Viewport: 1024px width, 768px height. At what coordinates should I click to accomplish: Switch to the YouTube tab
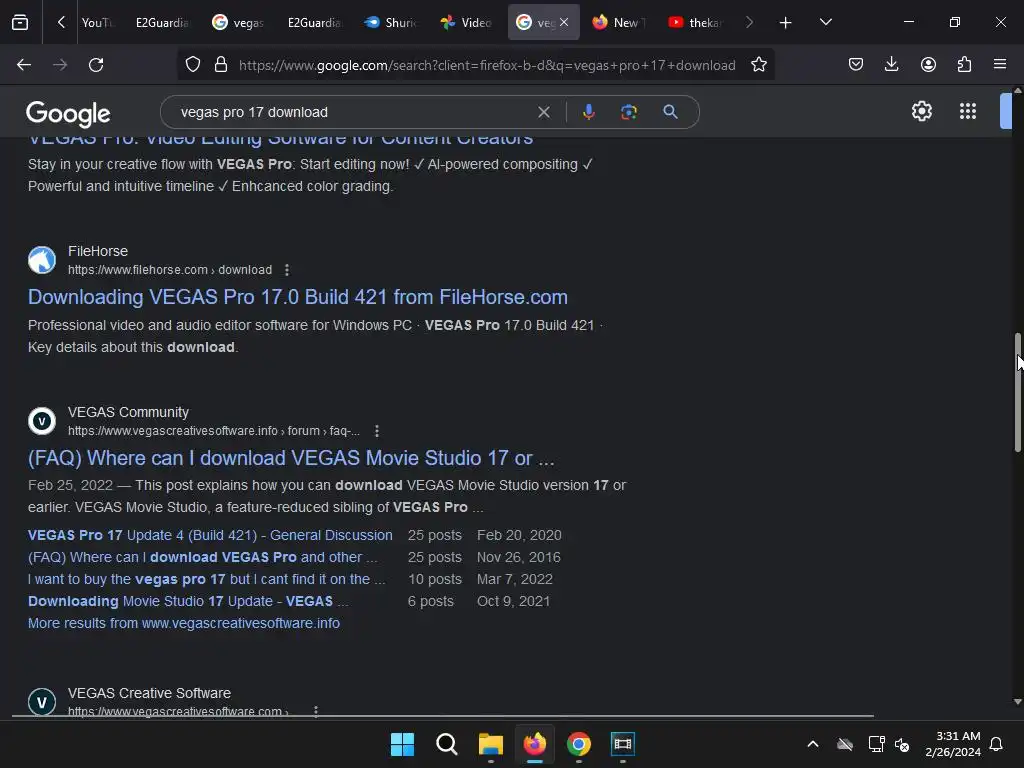[97, 22]
